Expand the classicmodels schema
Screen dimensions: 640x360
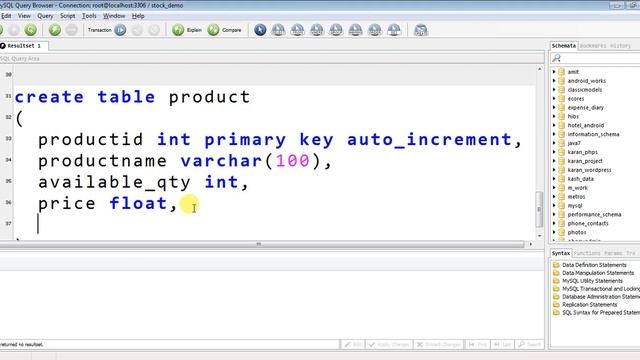554,90
